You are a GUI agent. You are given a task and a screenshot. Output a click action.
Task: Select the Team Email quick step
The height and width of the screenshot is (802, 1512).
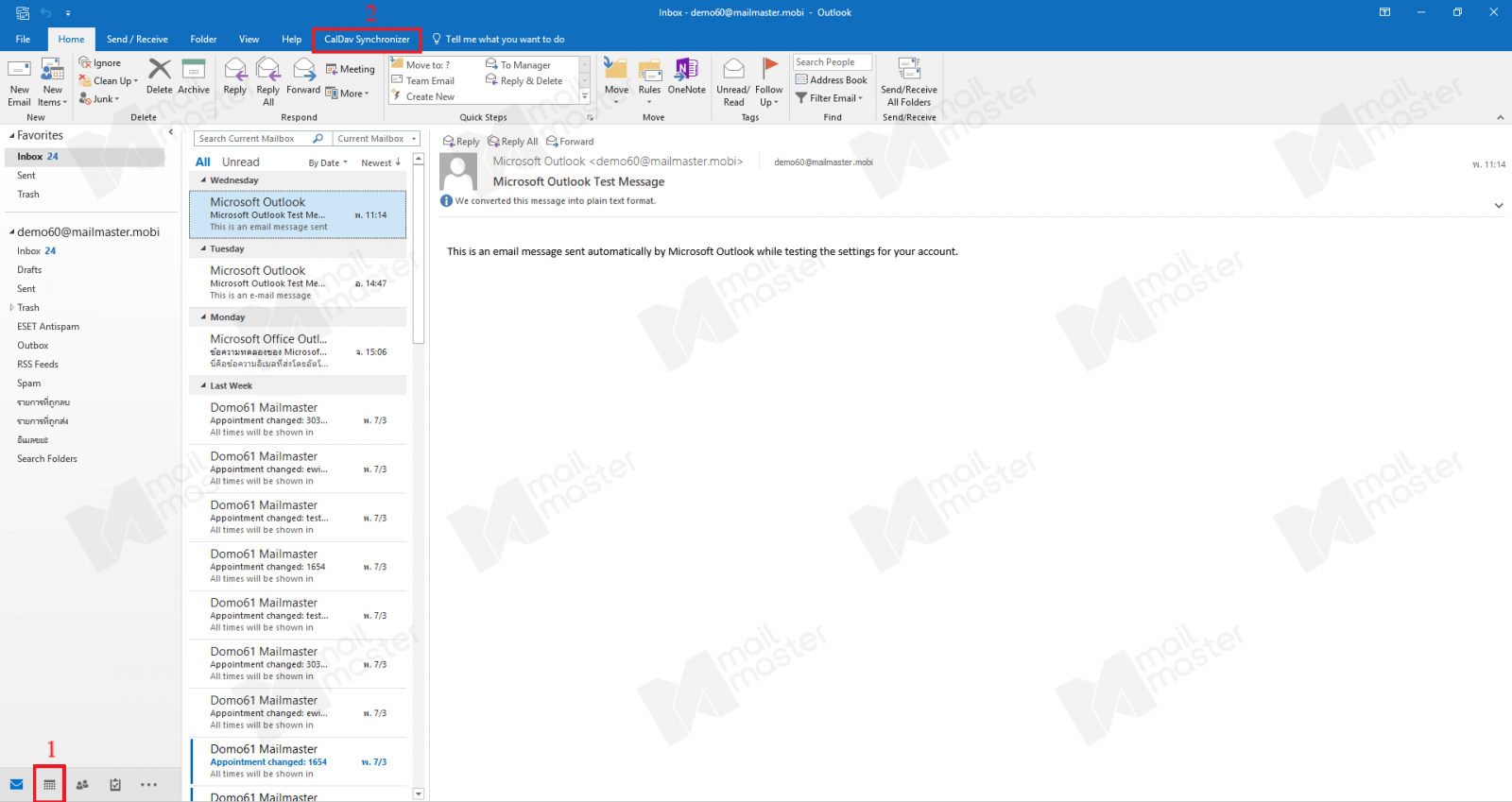pyautogui.click(x=423, y=80)
